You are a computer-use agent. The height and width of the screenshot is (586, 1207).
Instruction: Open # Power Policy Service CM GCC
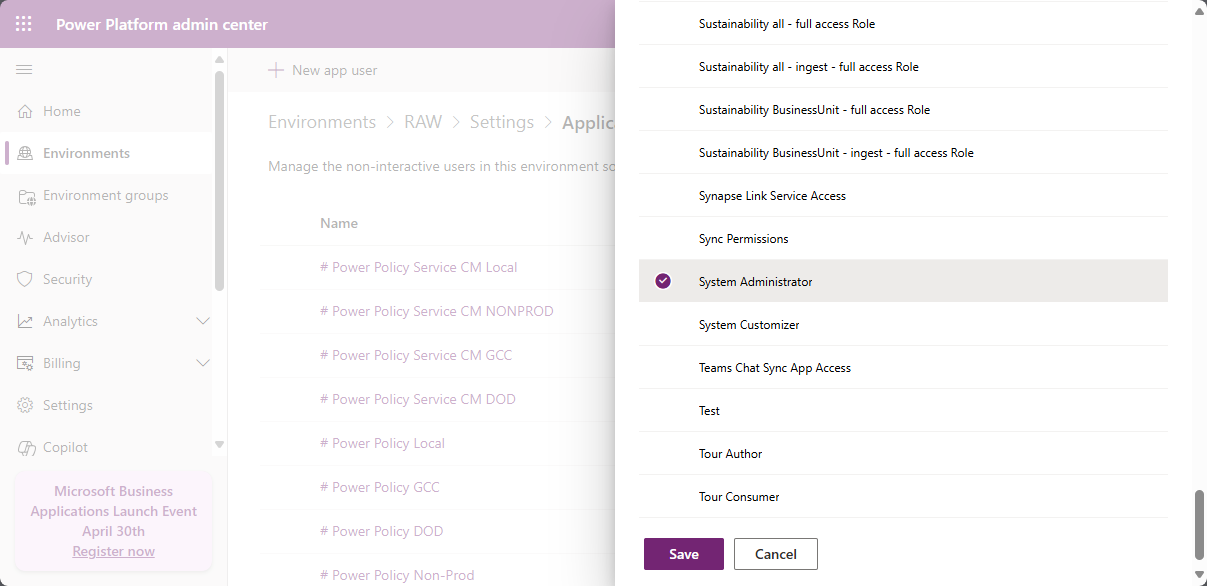(416, 355)
